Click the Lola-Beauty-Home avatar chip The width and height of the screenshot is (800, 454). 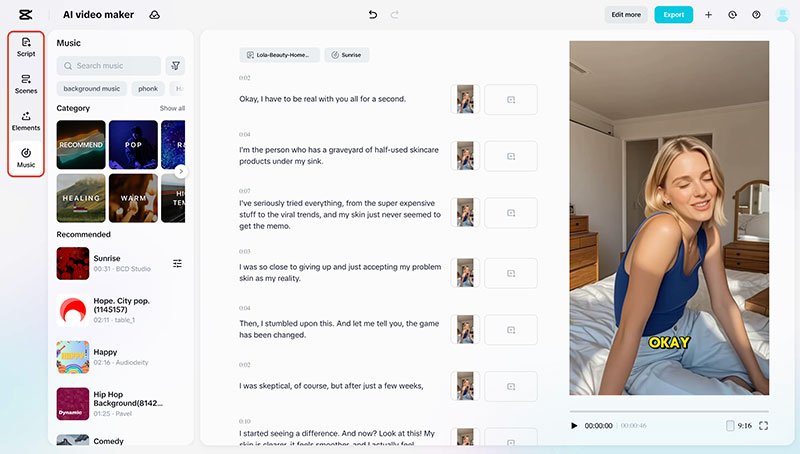280,55
